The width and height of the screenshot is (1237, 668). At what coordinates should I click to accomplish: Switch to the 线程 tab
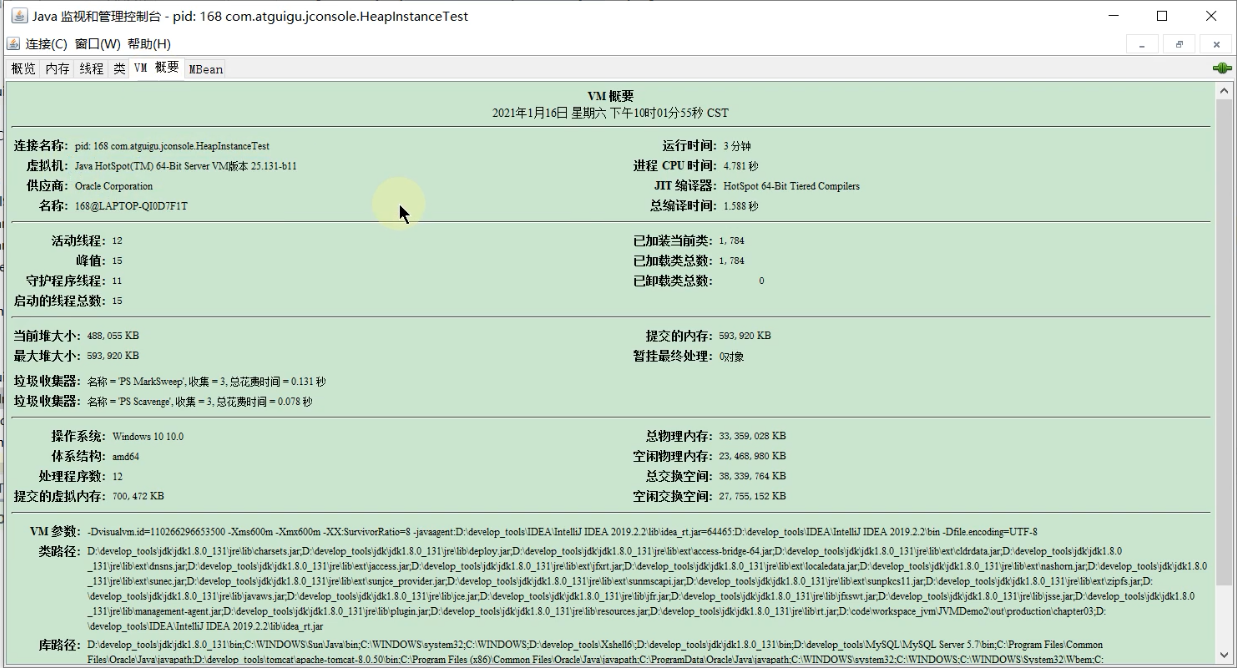pyautogui.click(x=92, y=69)
